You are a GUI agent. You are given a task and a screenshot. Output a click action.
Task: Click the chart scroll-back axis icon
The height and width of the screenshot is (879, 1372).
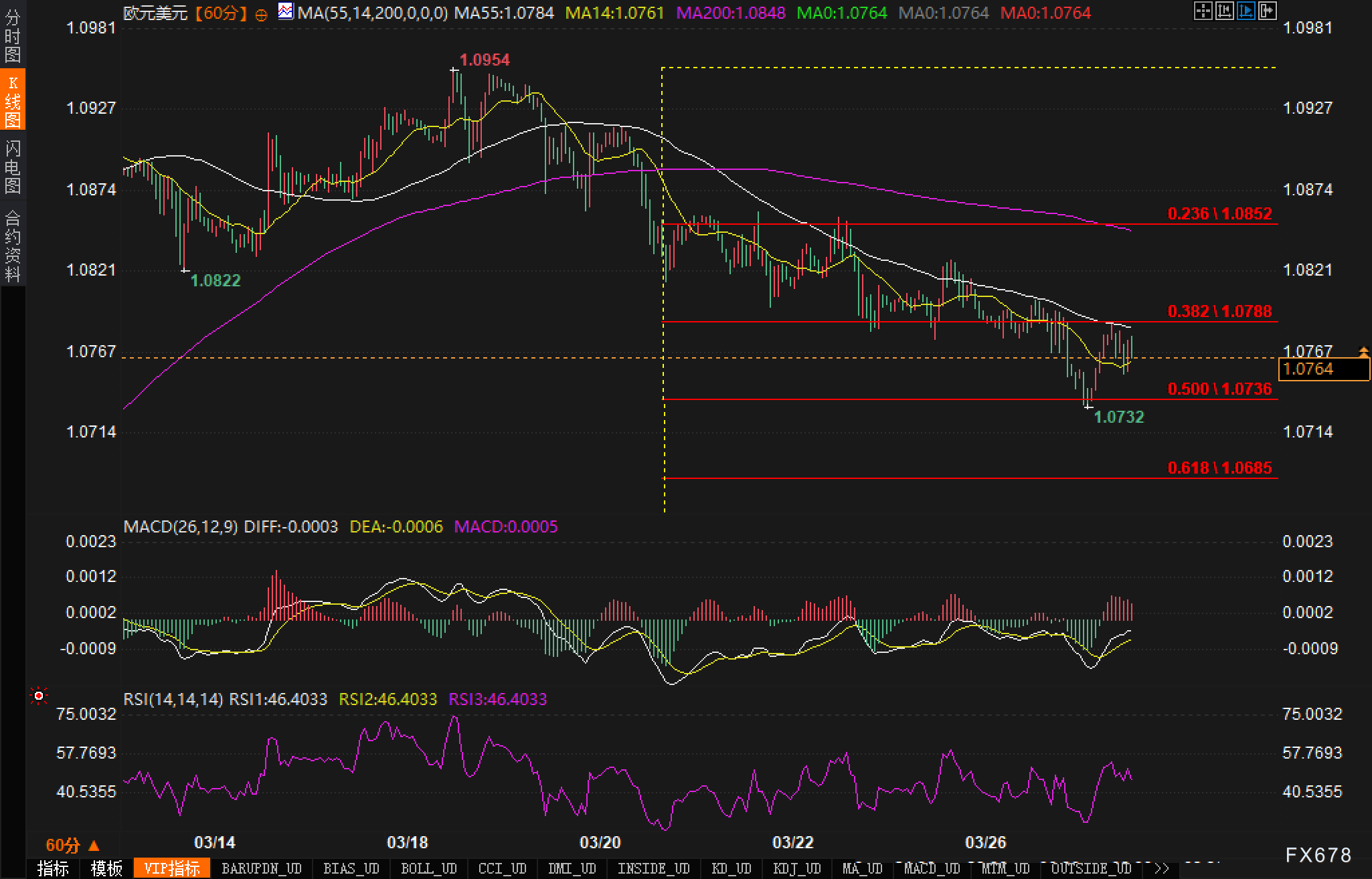tap(1224, 11)
